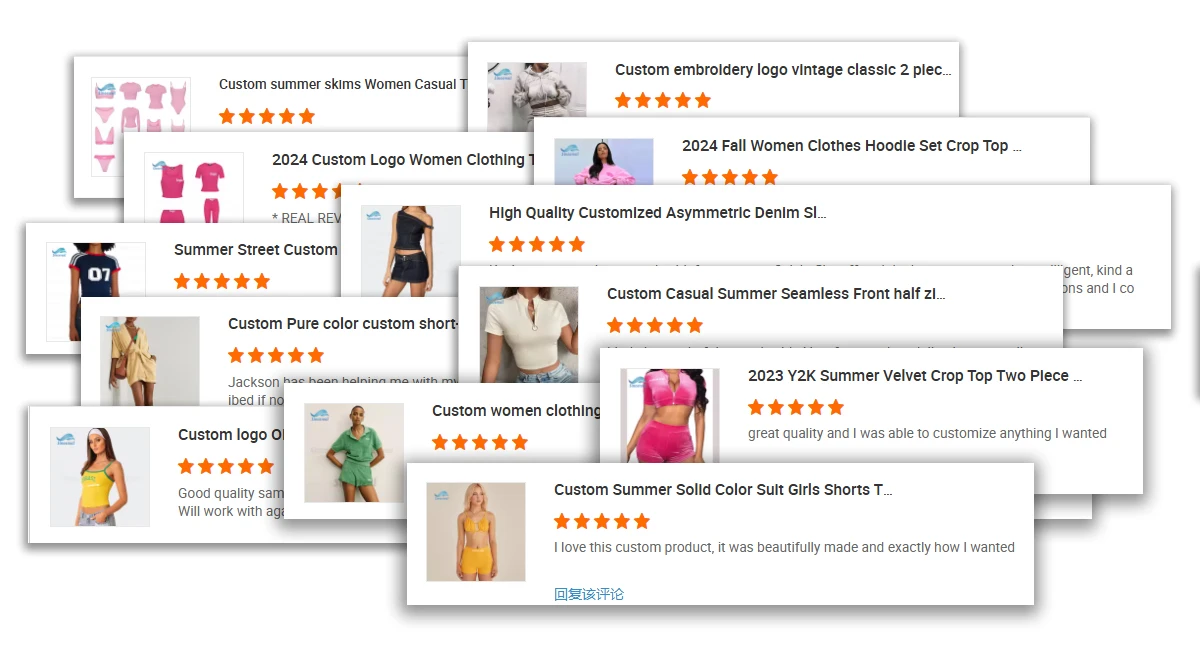
Task: Open the reply to this review link
Action: (x=589, y=594)
